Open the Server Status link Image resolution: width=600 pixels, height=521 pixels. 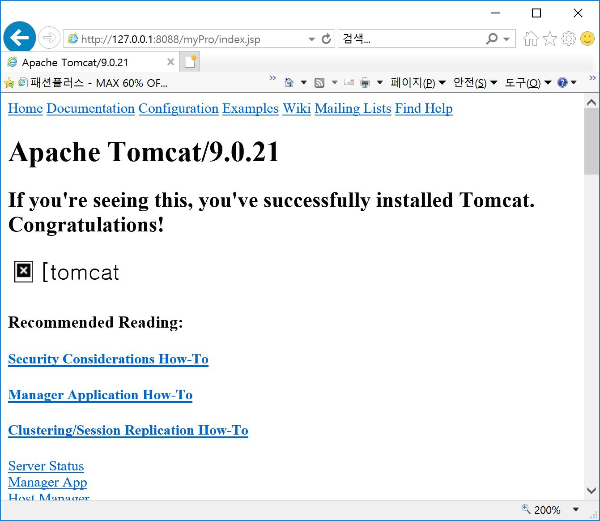[x=46, y=466]
